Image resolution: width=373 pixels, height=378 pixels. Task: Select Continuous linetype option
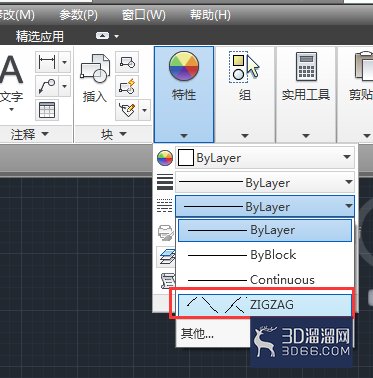tap(265, 280)
